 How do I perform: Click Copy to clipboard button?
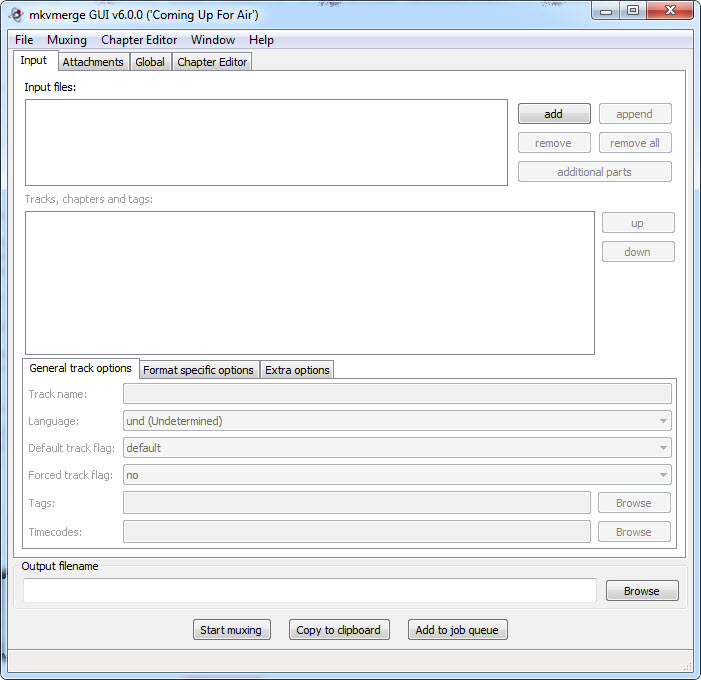point(339,629)
